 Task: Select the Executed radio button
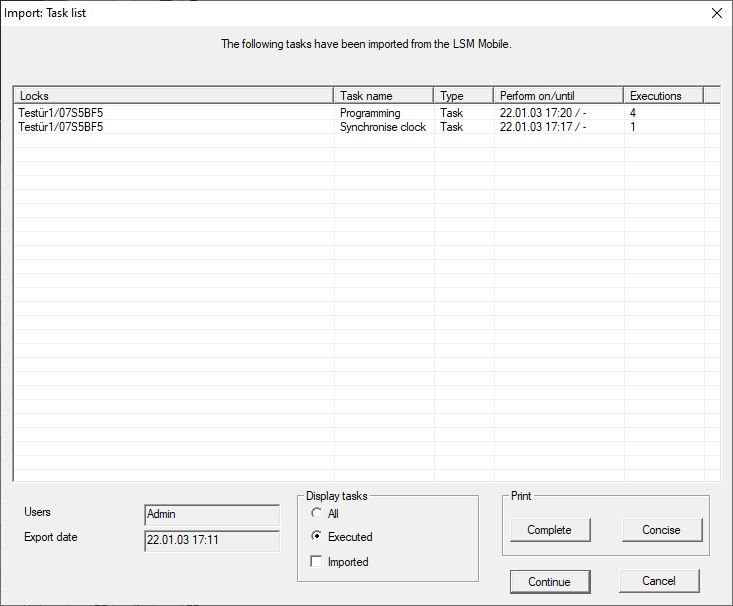point(317,537)
